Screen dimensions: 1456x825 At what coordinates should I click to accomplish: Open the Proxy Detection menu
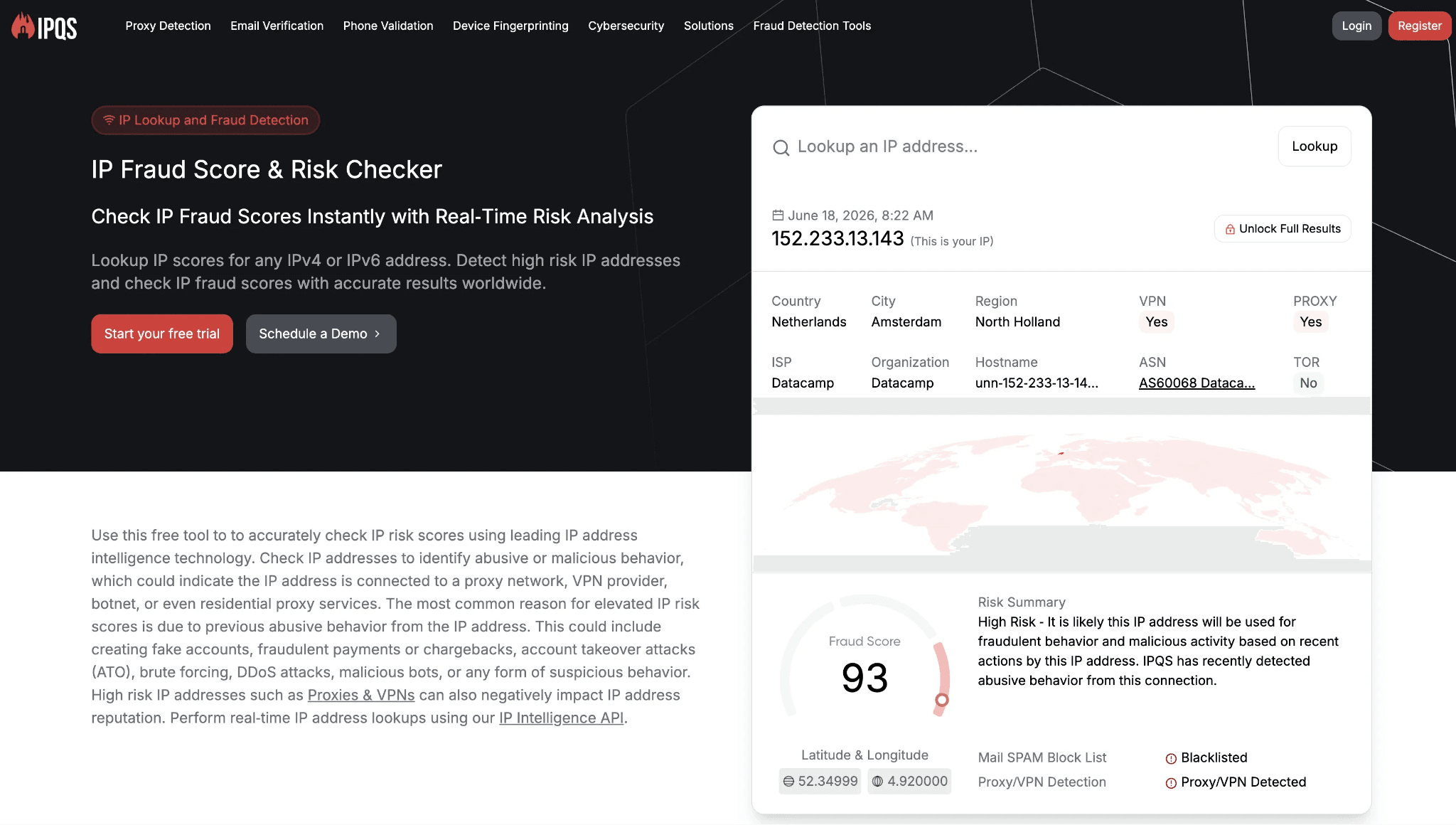[x=168, y=26]
